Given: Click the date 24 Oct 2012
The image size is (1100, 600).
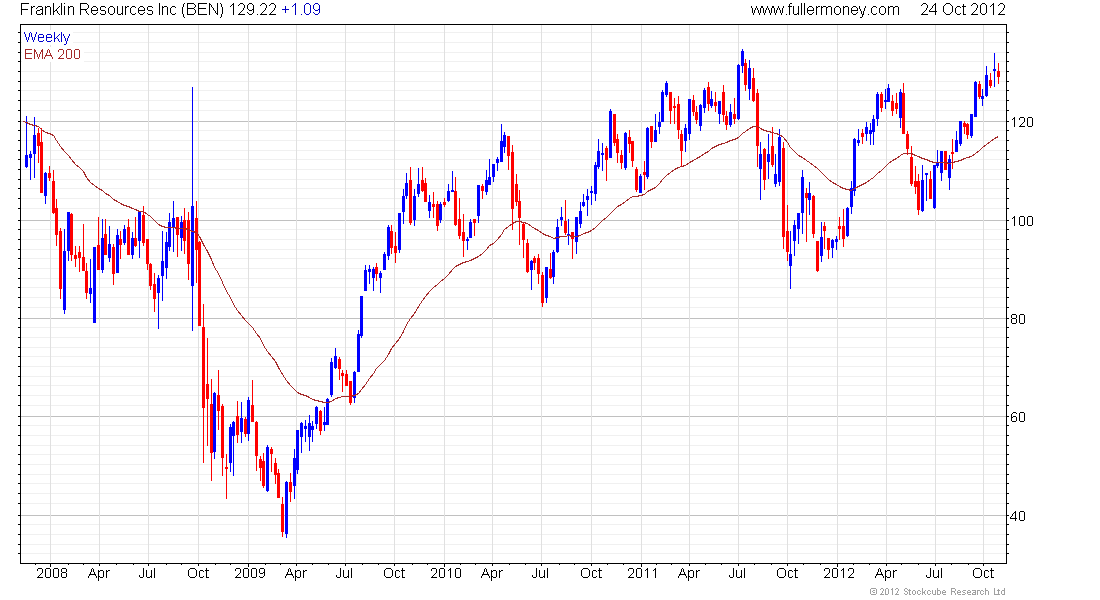Looking at the screenshot, I should (x=962, y=10).
